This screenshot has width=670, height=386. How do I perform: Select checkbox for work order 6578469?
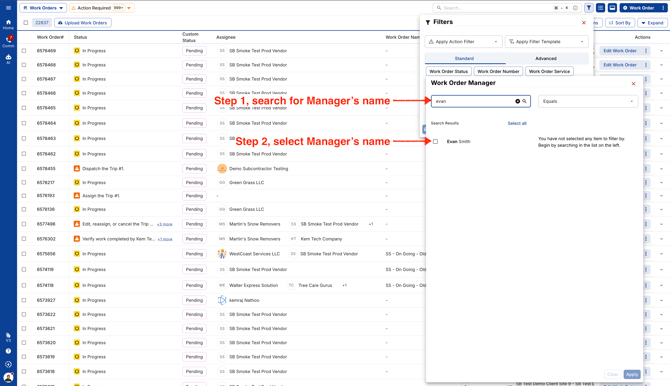24,50
